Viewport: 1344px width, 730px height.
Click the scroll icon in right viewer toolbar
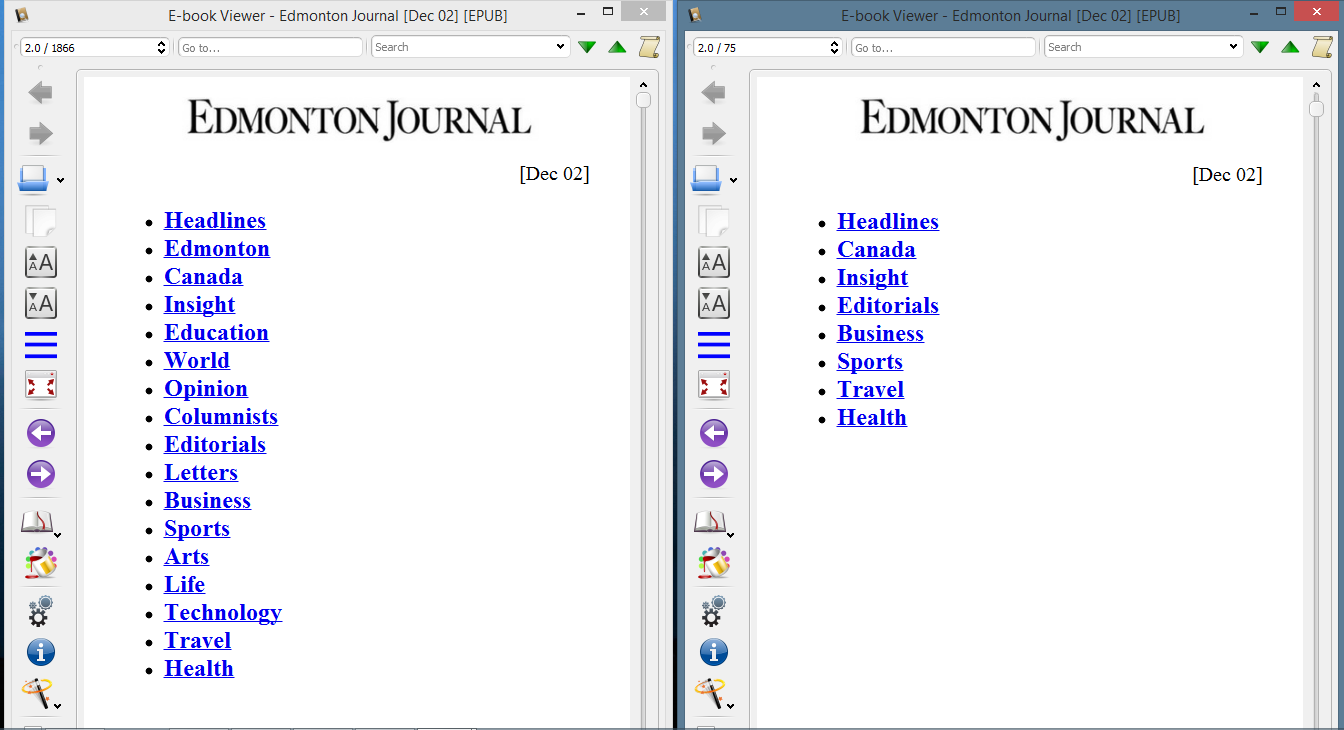pyautogui.click(x=1323, y=46)
